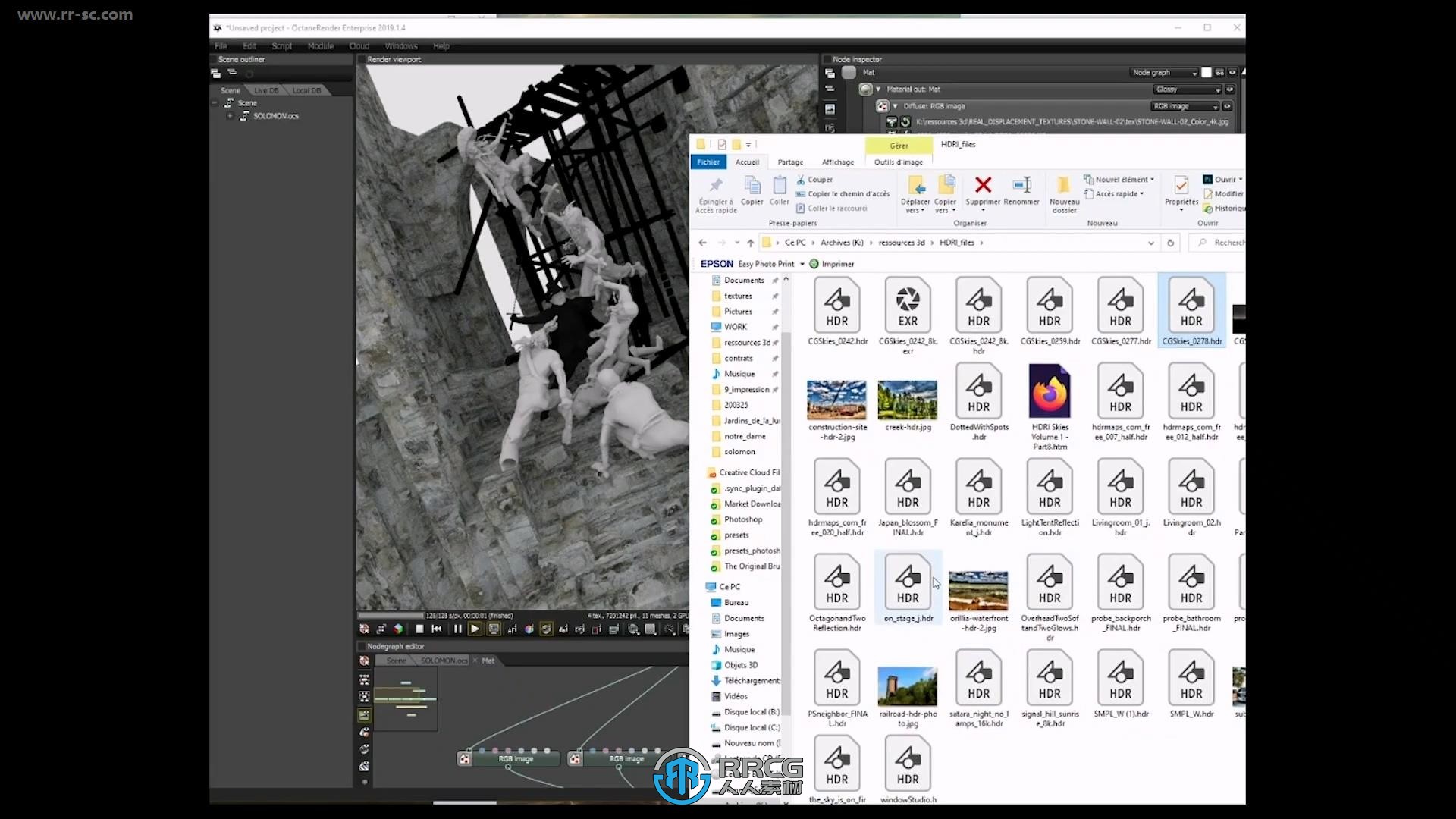Collapse the Material out: Mat section
The width and height of the screenshot is (1456, 819).
[x=878, y=89]
